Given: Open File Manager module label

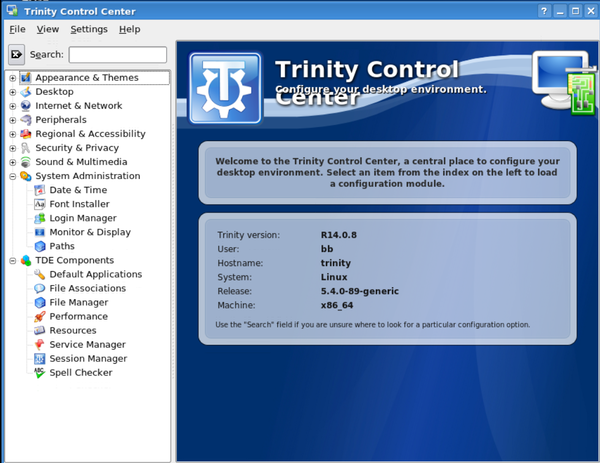Looking at the screenshot, I should pos(79,302).
